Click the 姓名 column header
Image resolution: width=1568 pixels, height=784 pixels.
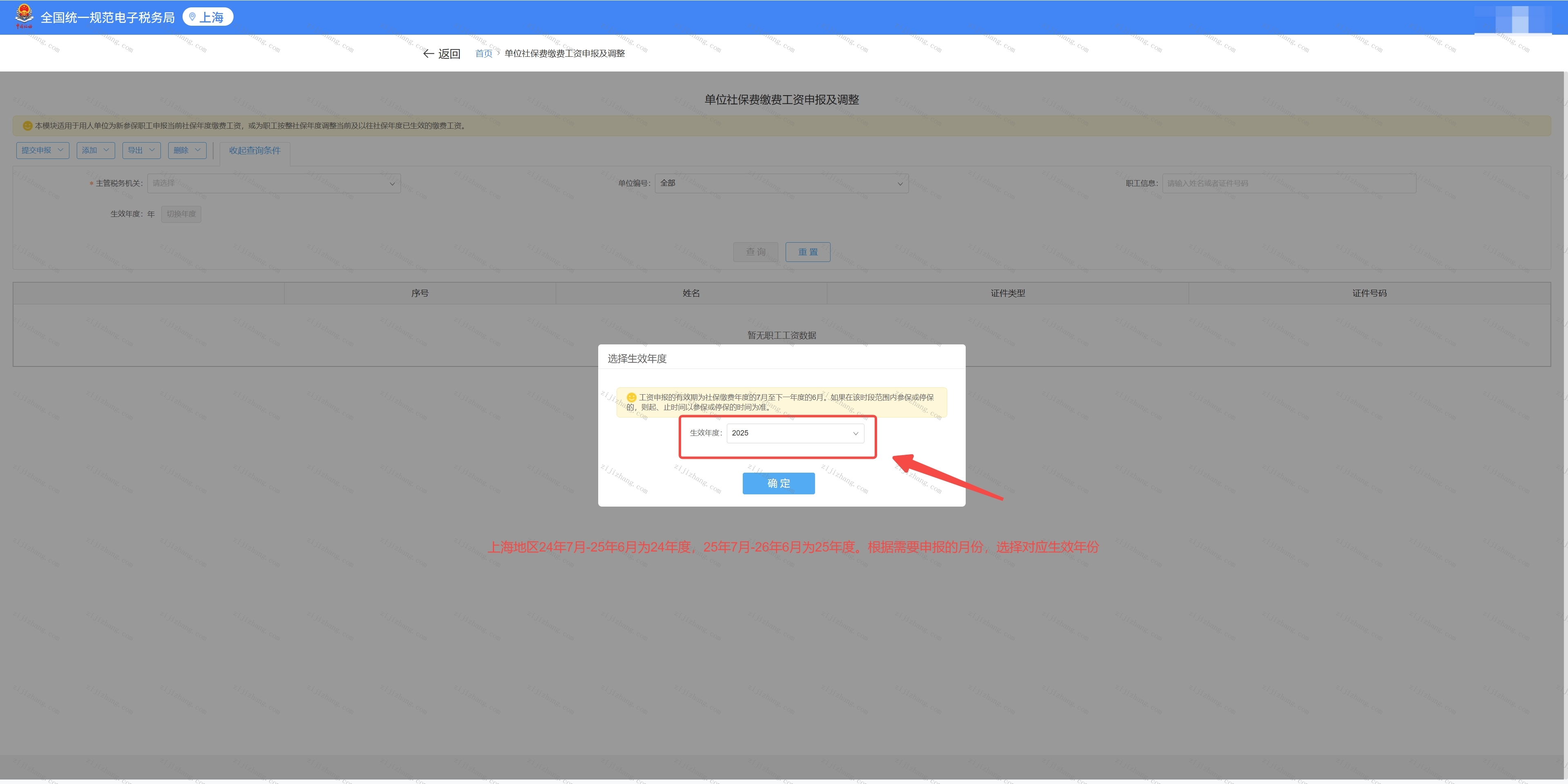click(x=691, y=294)
